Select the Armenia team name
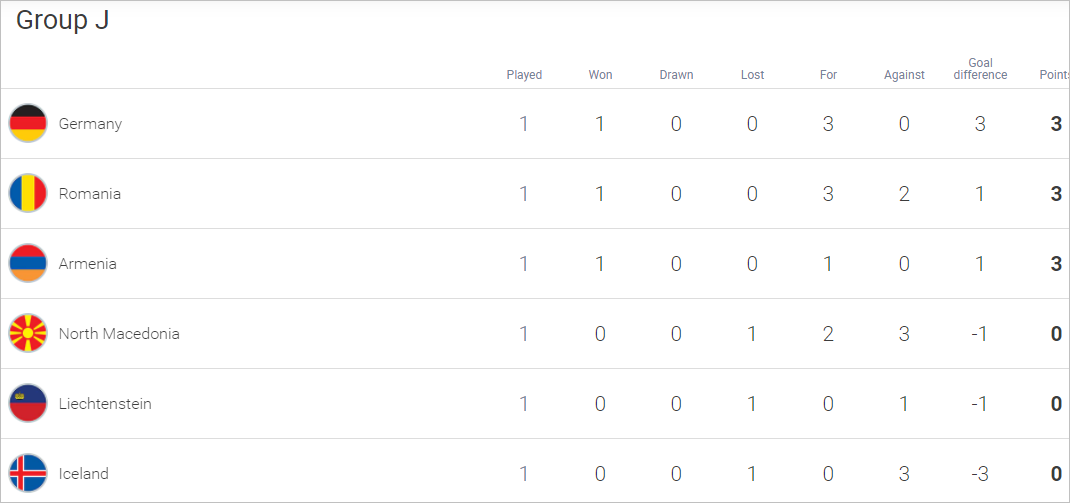Screen dimensions: 1070x503 click(x=87, y=263)
